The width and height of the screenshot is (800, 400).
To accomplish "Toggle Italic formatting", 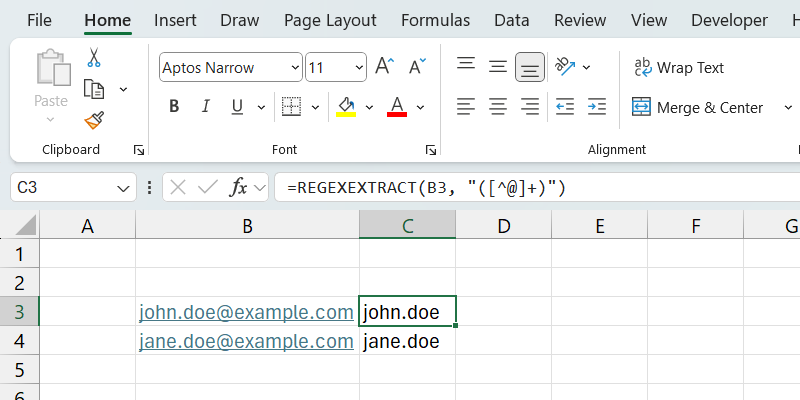I will tap(206, 107).
